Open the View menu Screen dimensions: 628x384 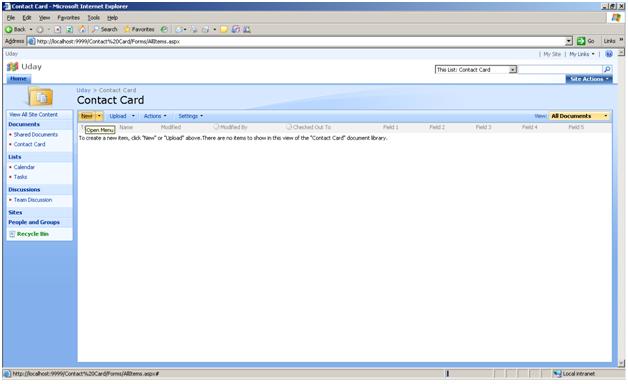pyautogui.click(x=44, y=18)
